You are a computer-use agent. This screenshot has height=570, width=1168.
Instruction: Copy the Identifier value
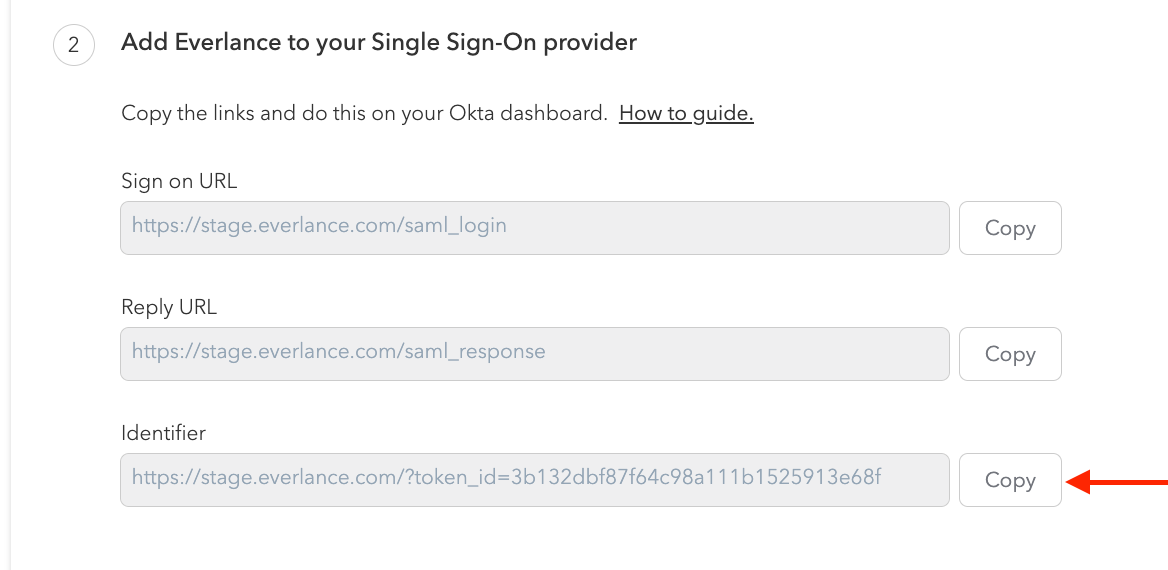pyautogui.click(x=1009, y=480)
